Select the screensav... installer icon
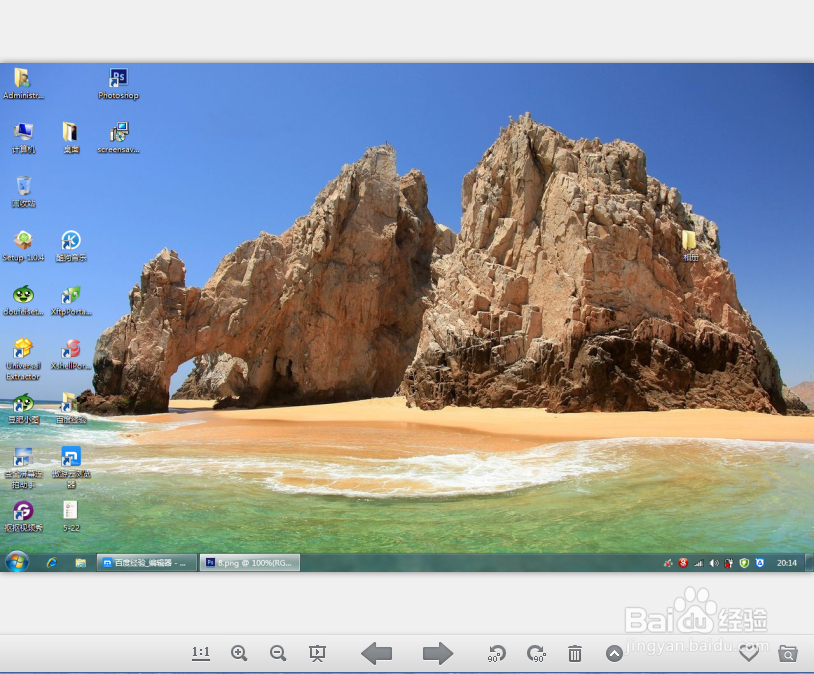Image resolution: width=814 pixels, height=674 pixels. click(118, 138)
